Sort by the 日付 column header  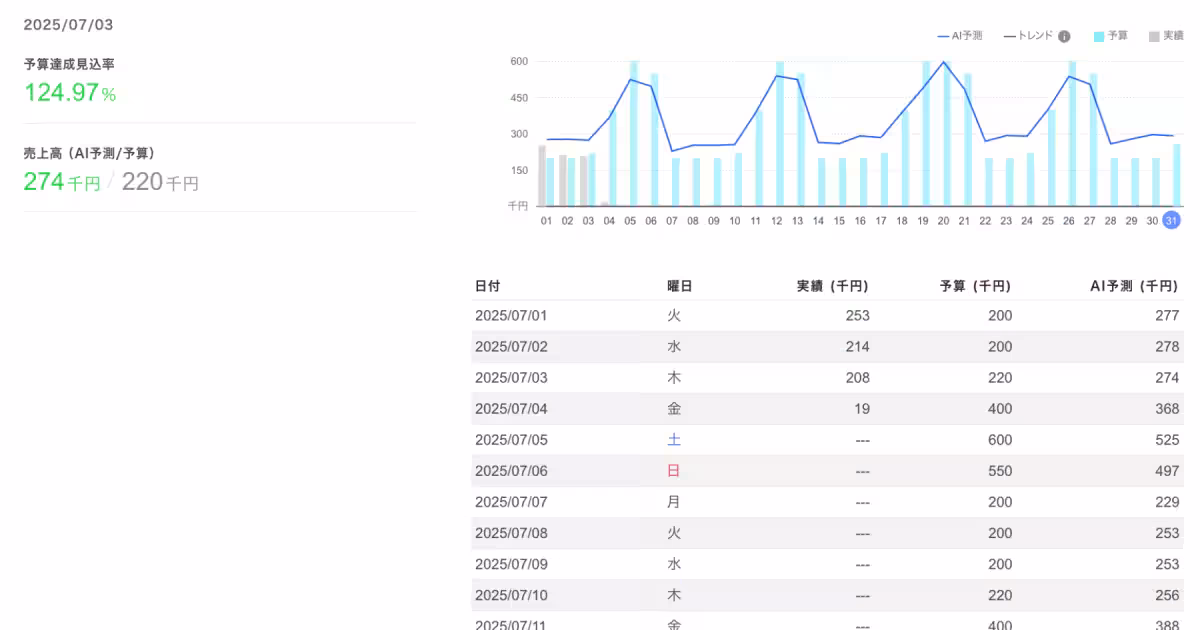point(487,286)
